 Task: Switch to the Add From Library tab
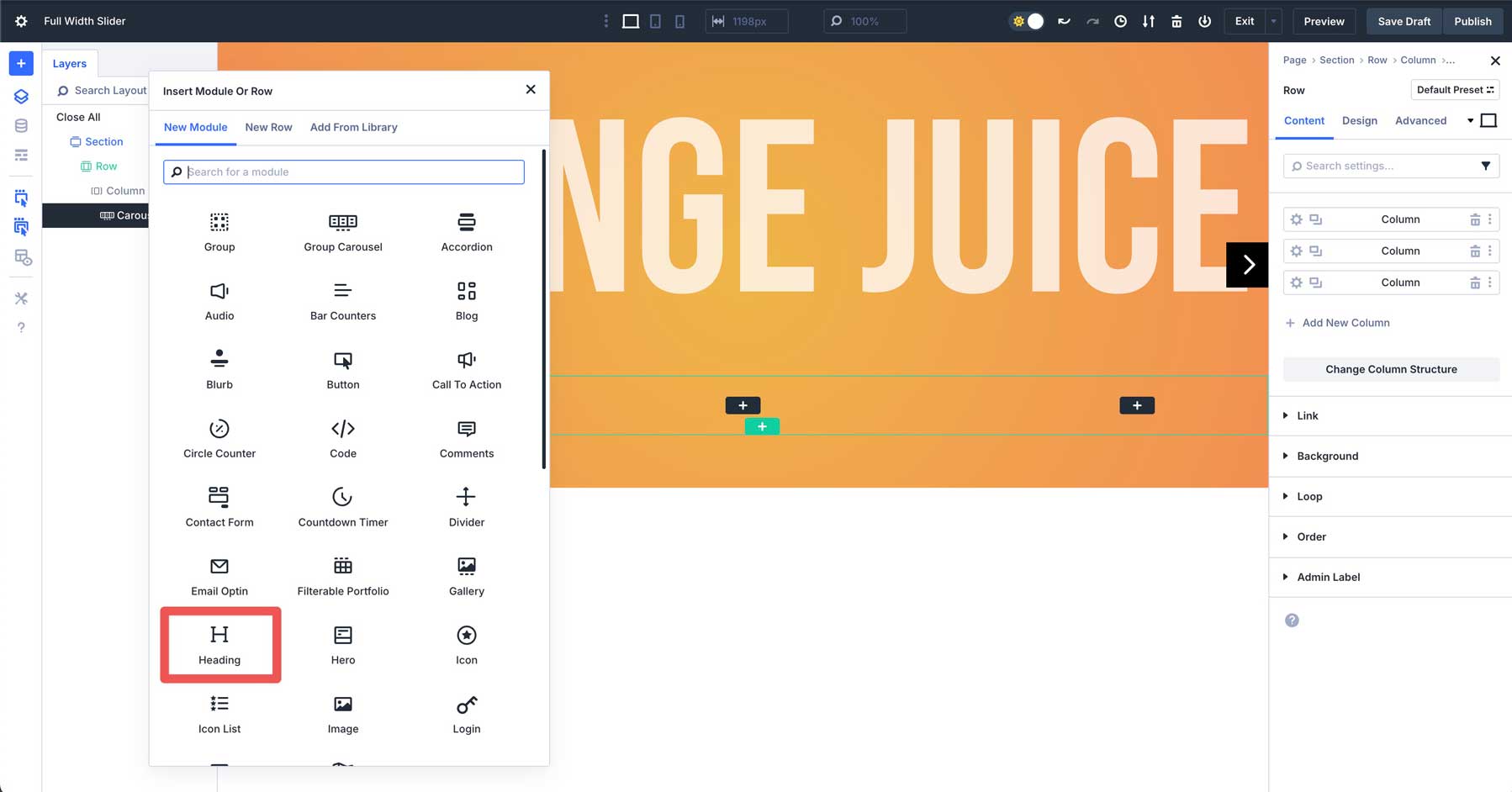click(x=353, y=127)
